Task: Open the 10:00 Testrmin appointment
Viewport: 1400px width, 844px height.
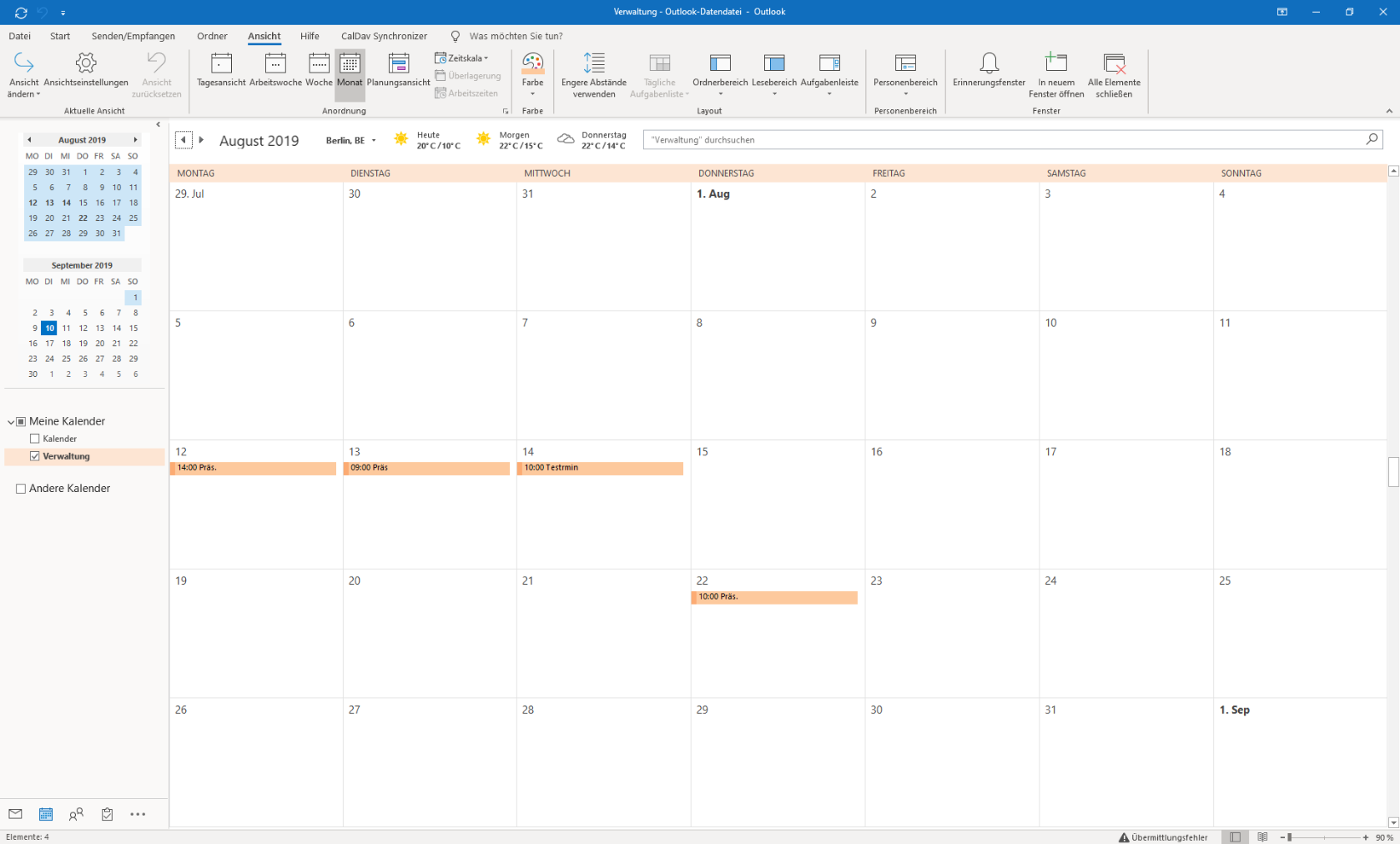Action: [600, 468]
